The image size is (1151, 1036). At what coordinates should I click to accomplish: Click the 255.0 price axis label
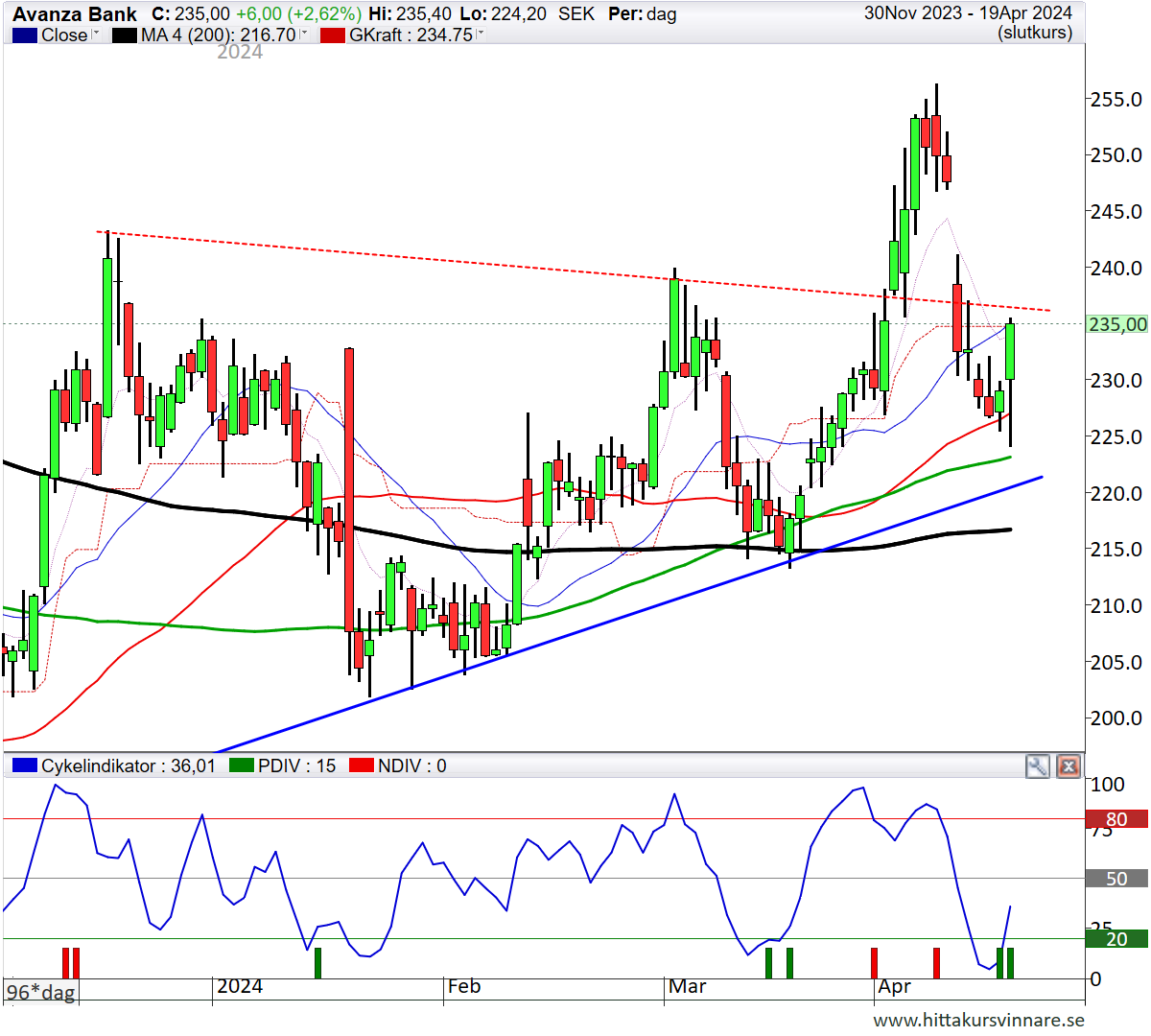(x=1116, y=100)
